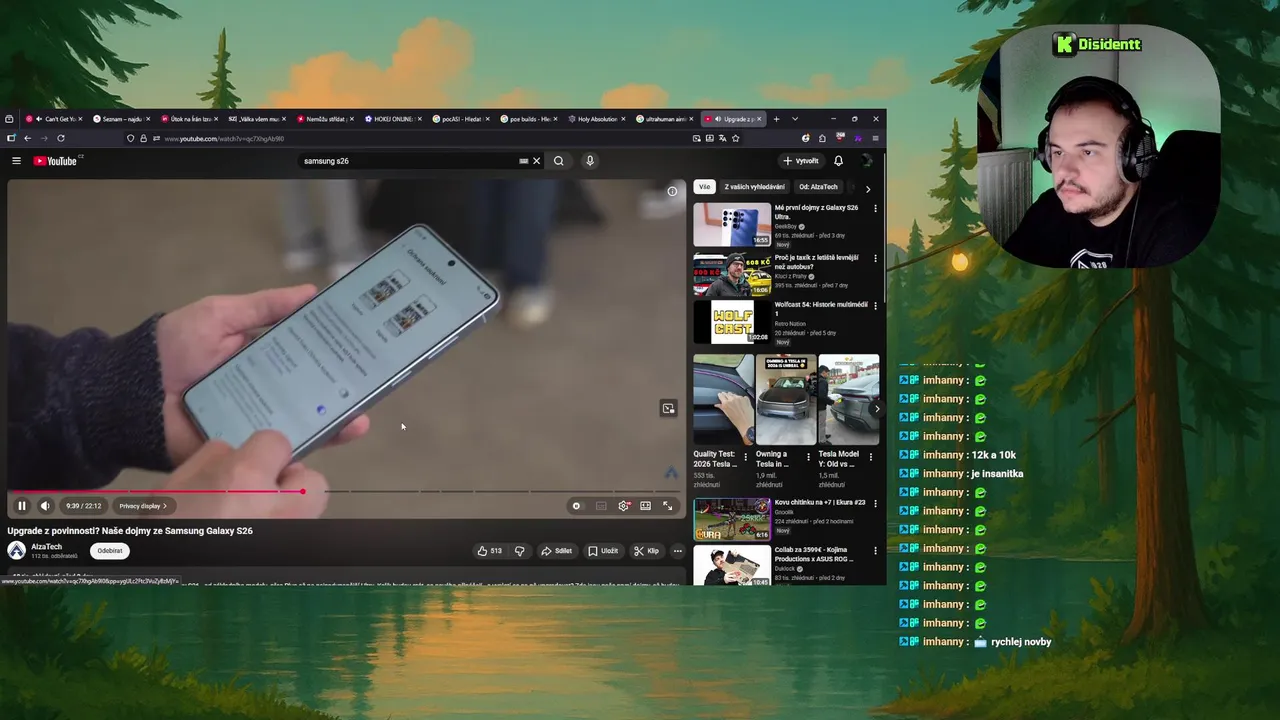Toggle the autoplay switch in player
1280x720 pixels.
(576, 506)
